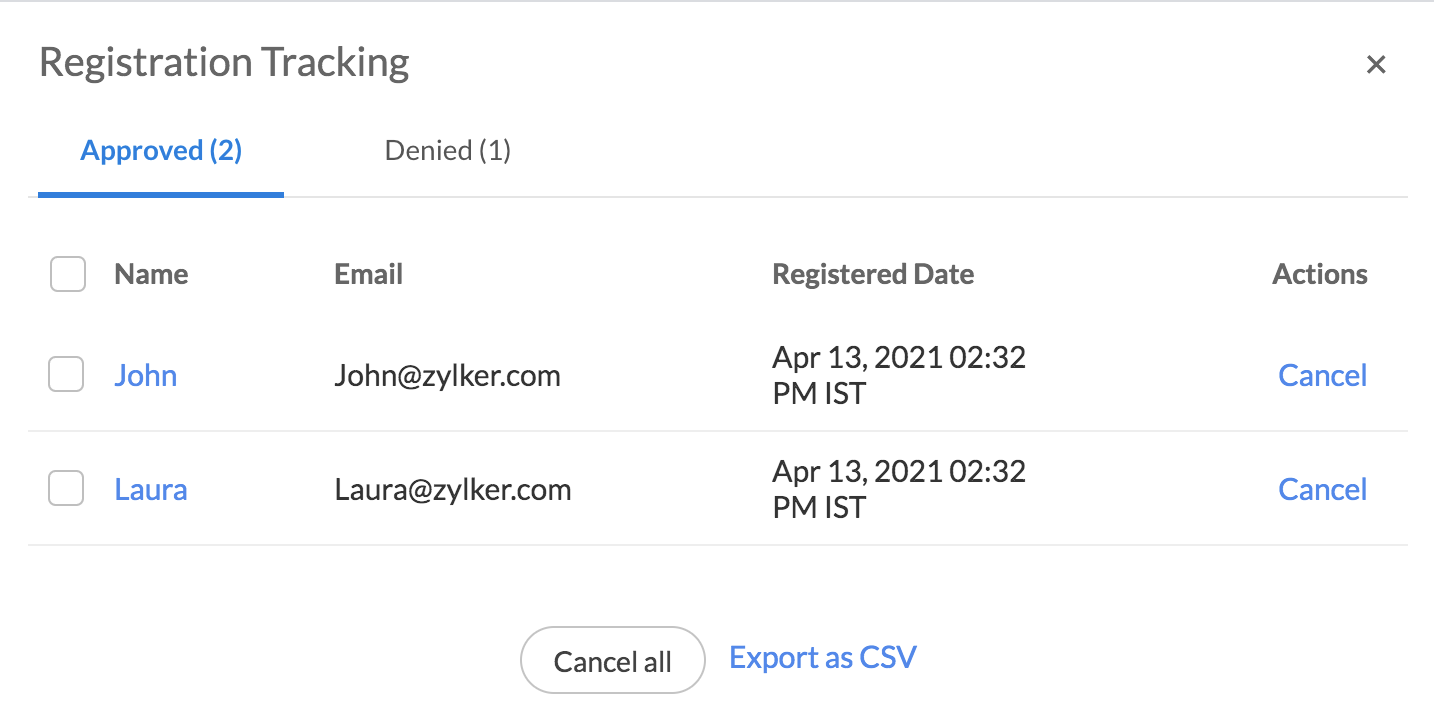Check the box beside Laura

[x=66, y=489]
